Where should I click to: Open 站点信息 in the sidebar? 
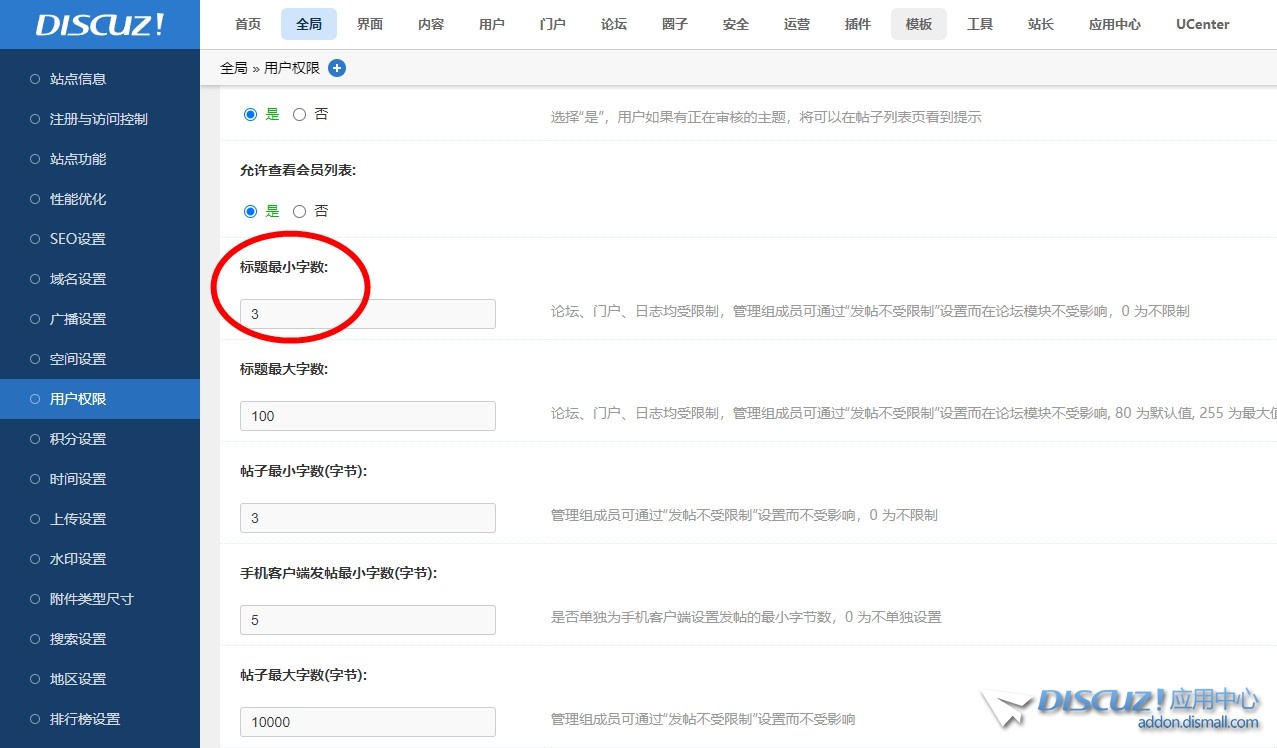click(x=78, y=79)
